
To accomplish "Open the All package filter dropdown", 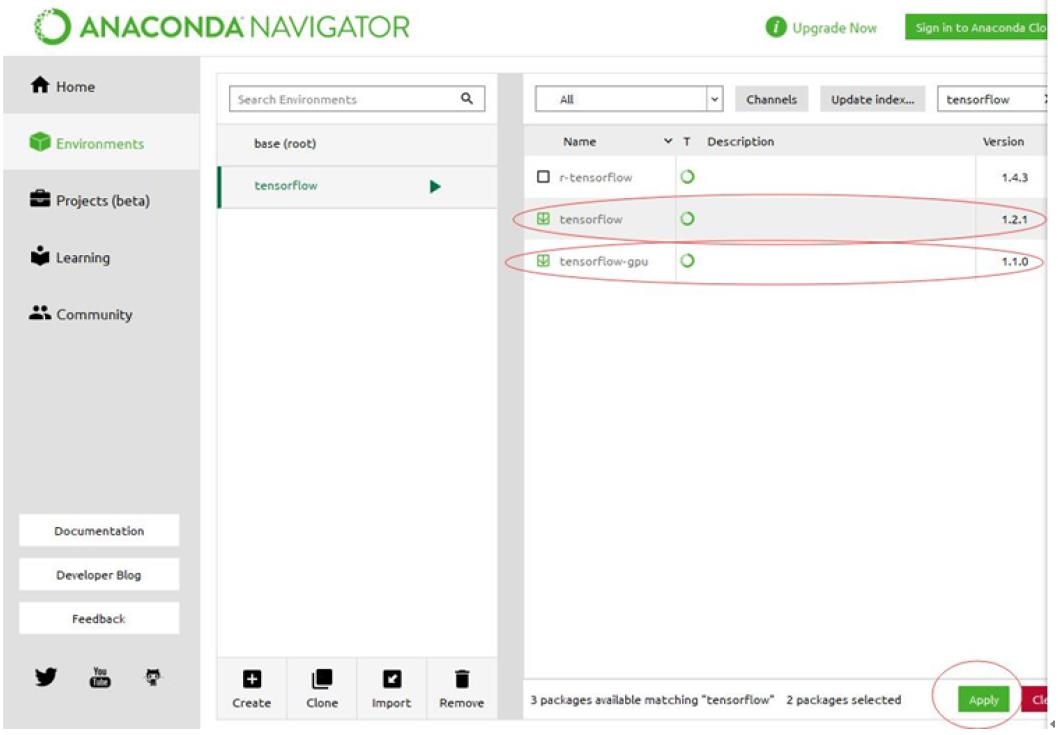I will [x=629, y=99].
